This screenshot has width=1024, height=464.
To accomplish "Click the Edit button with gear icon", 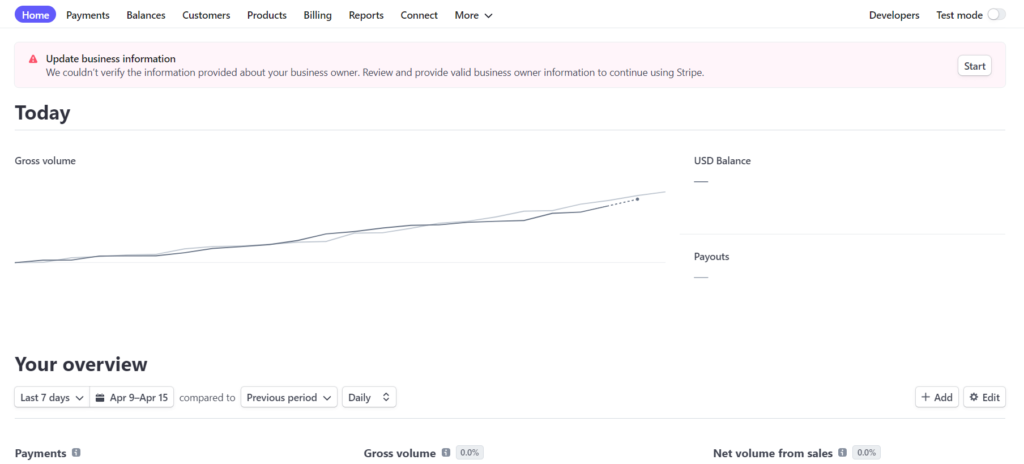I will pos(984,397).
